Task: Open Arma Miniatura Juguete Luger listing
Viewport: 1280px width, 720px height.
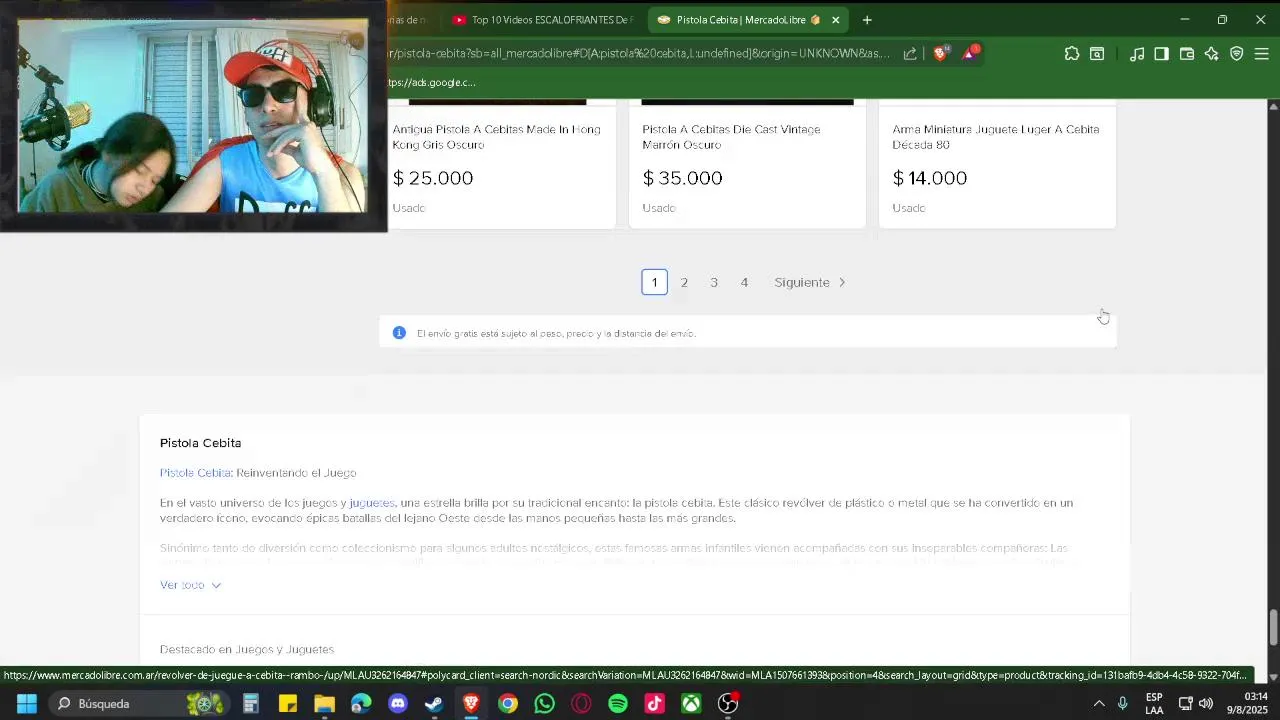Action: [995, 137]
